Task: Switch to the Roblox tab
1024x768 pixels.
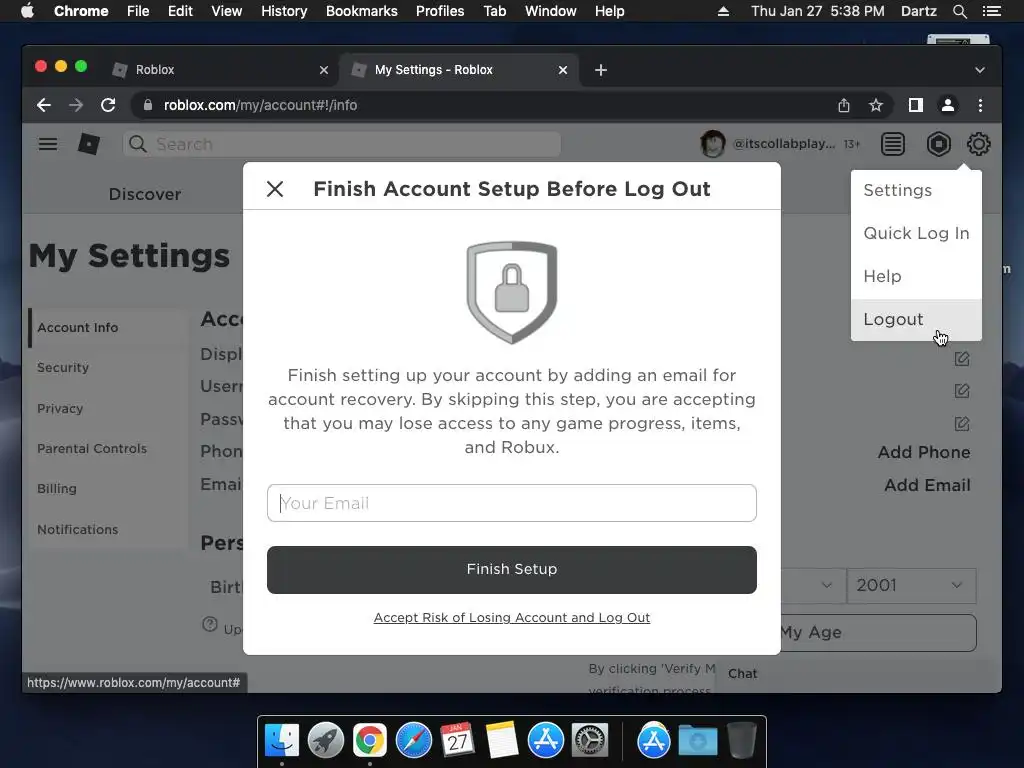Action: pos(222,69)
